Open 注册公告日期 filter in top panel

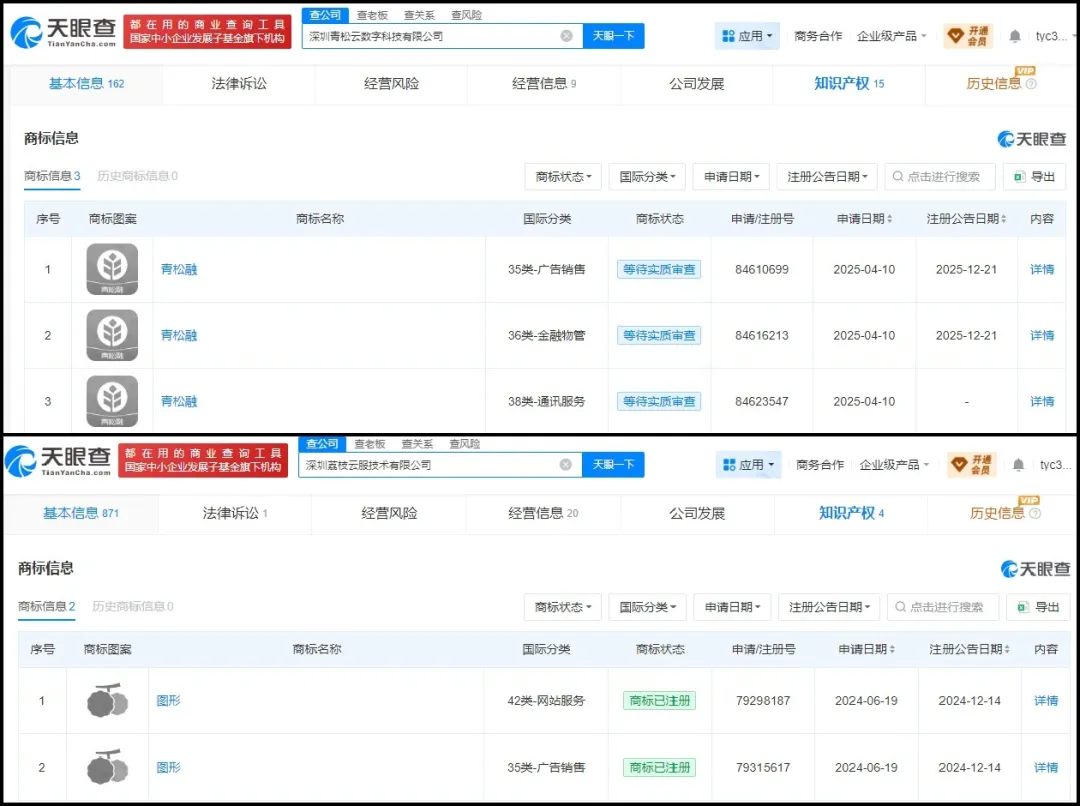(x=827, y=176)
